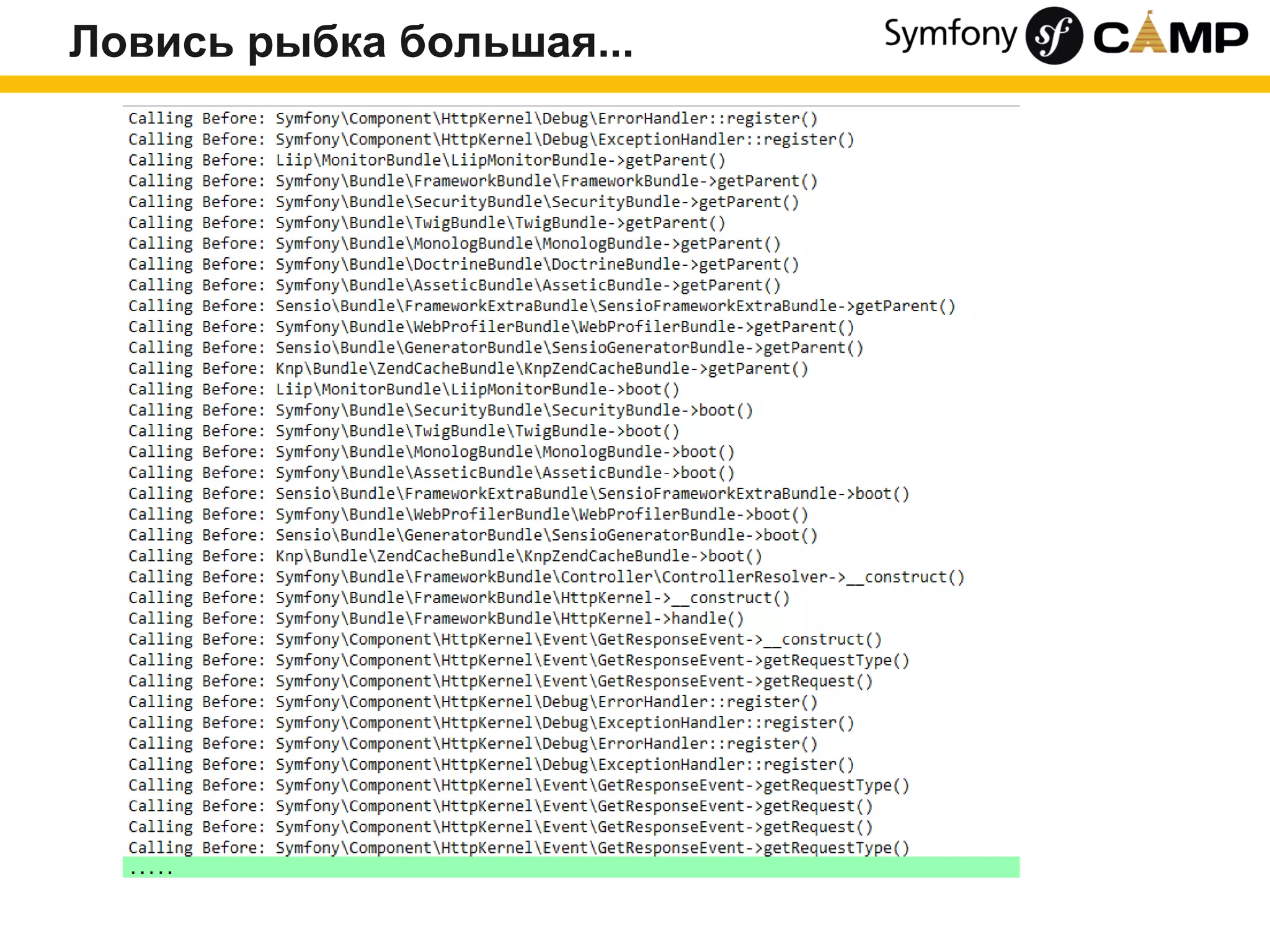Click the line WebProfilerBundle->boot()
This screenshot has height=952, width=1270.
point(468,514)
